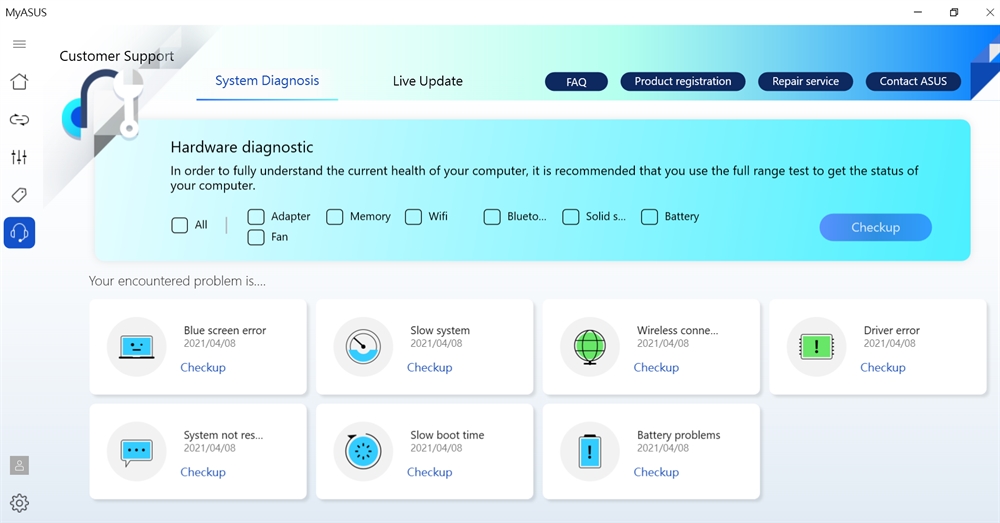This screenshot has width=1000, height=523.
Task: Run Checkup for Slow system
Action: click(429, 367)
